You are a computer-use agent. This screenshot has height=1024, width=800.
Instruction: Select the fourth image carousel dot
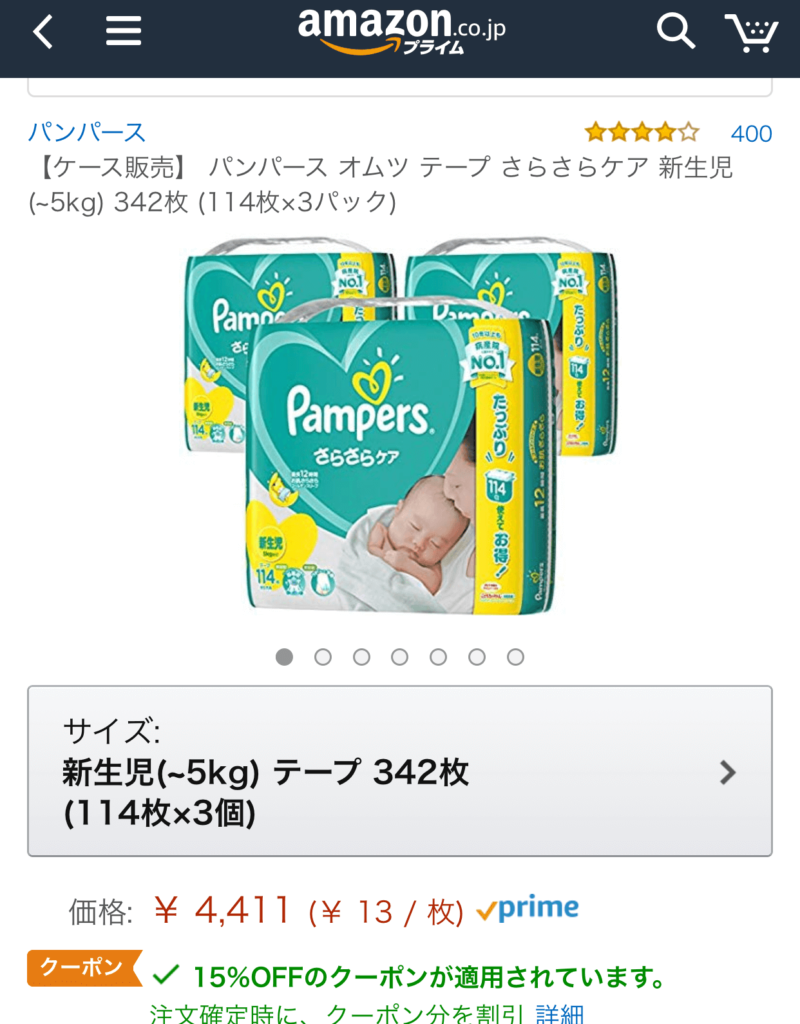point(400,657)
